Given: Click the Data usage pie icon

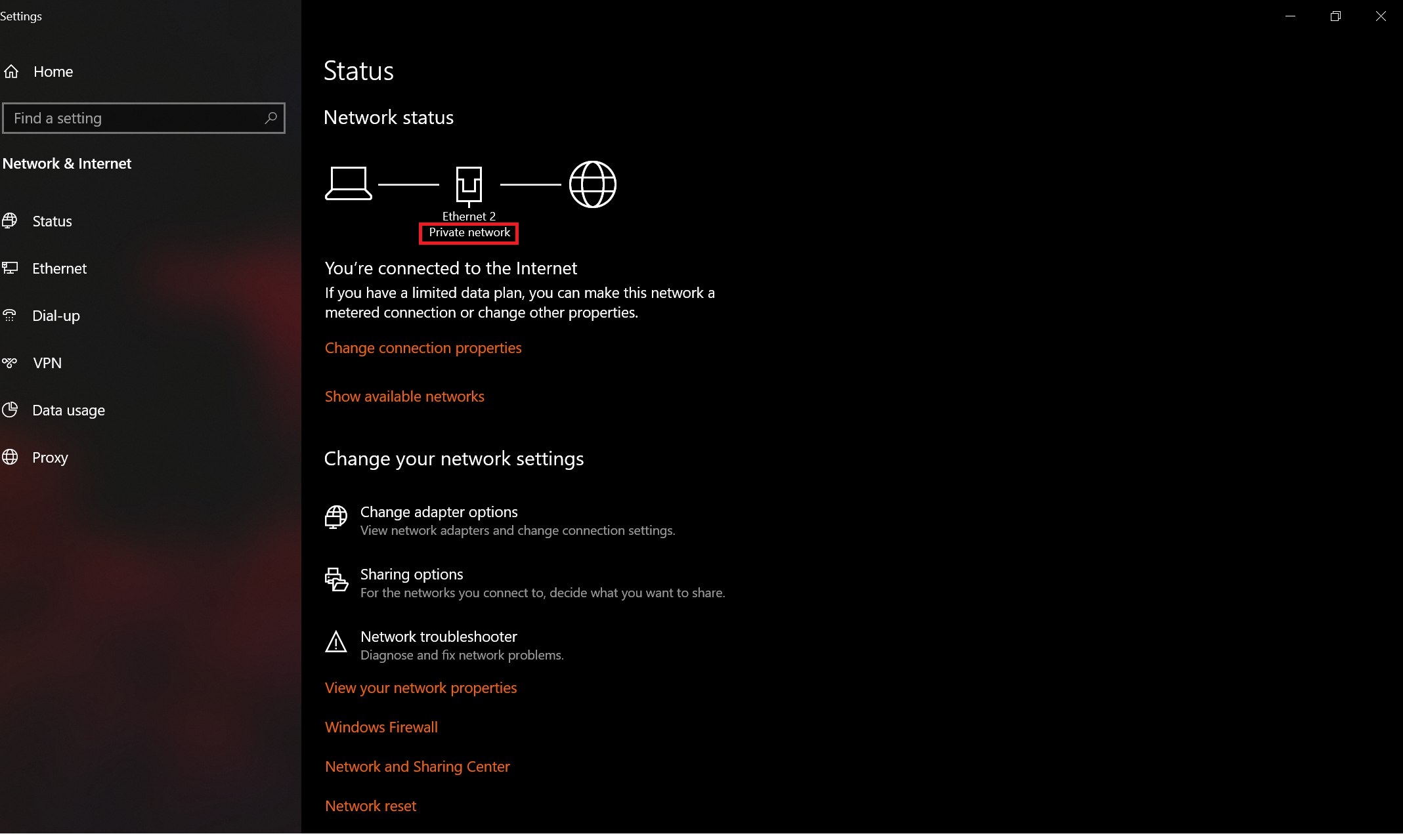Looking at the screenshot, I should point(10,410).
